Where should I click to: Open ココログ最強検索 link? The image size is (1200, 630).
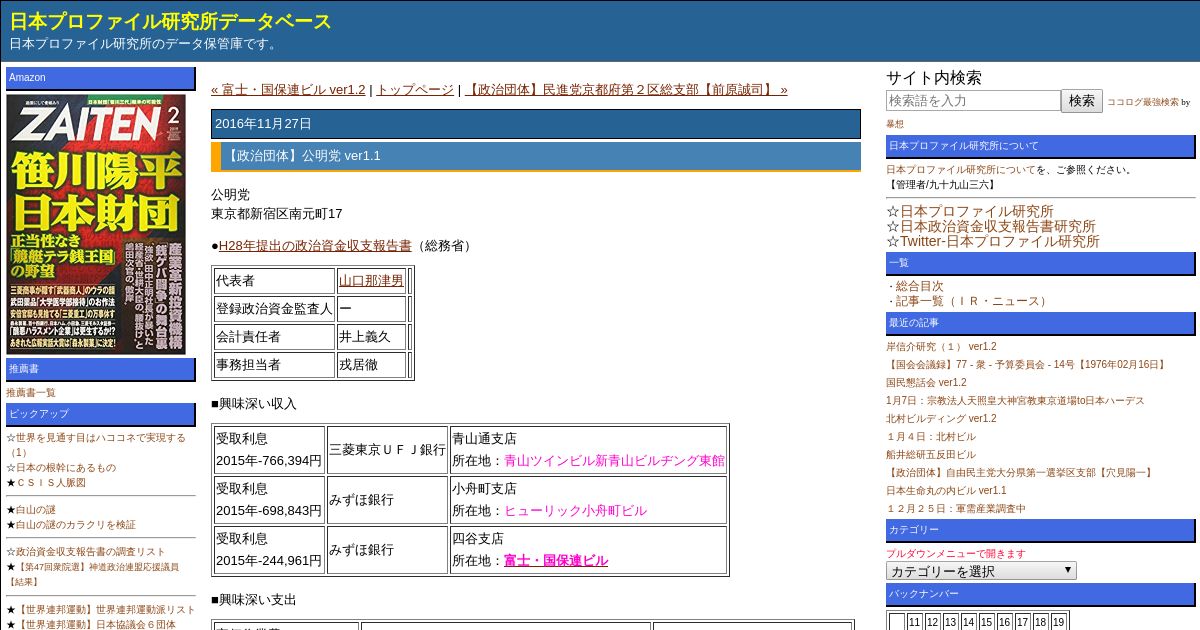coord(1142,102)
